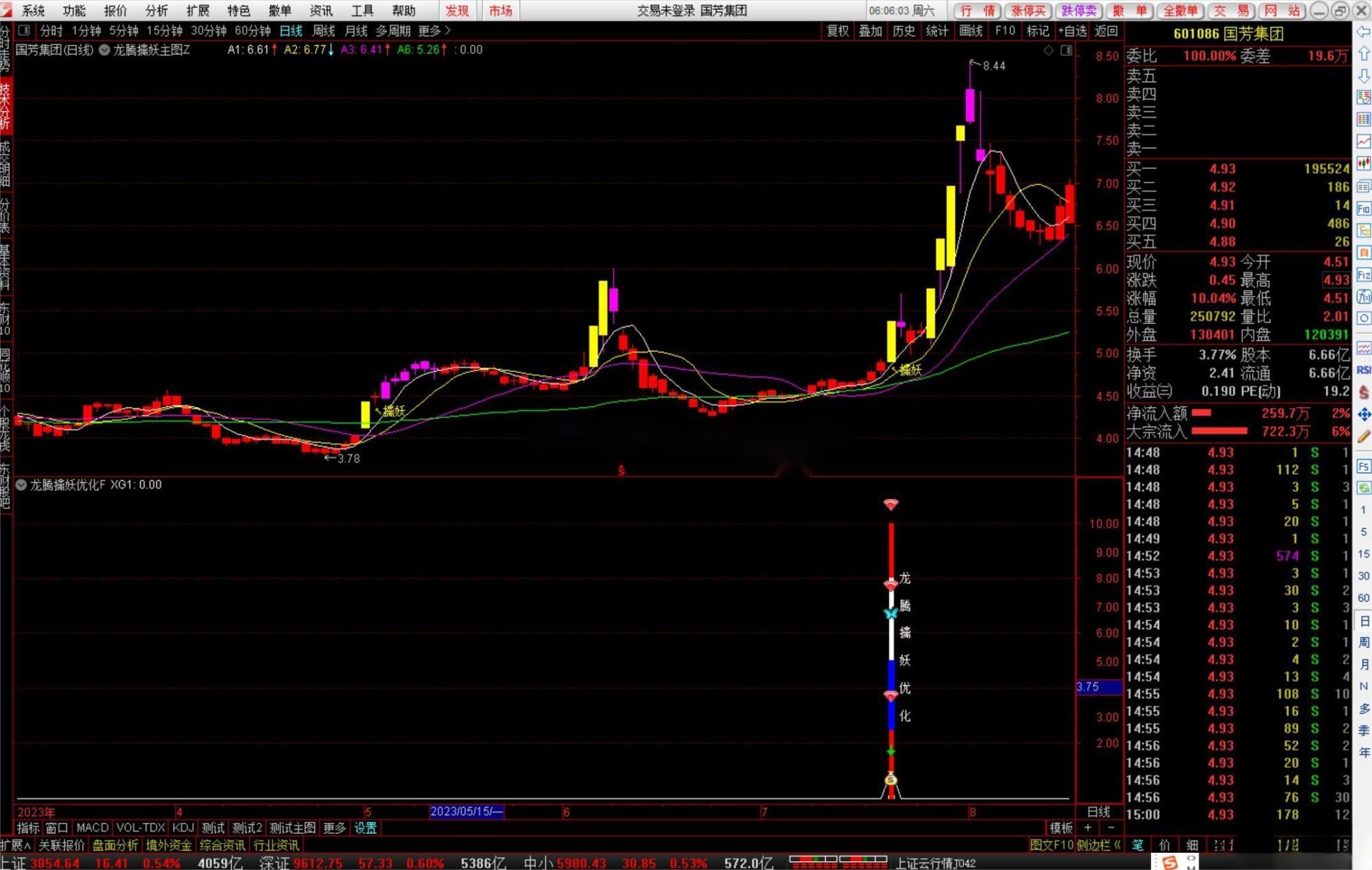Select the pencil drawing tool icon
The width and height of the screenshot is (1372, 870).
pyautogui.click(x=1363, y=436)
